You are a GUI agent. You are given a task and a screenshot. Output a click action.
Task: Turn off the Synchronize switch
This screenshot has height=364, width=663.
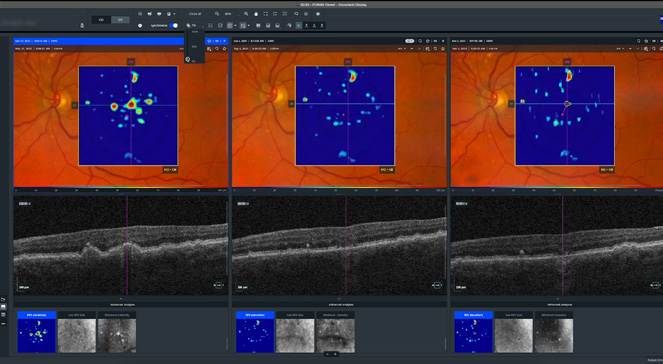pos(173,25)
